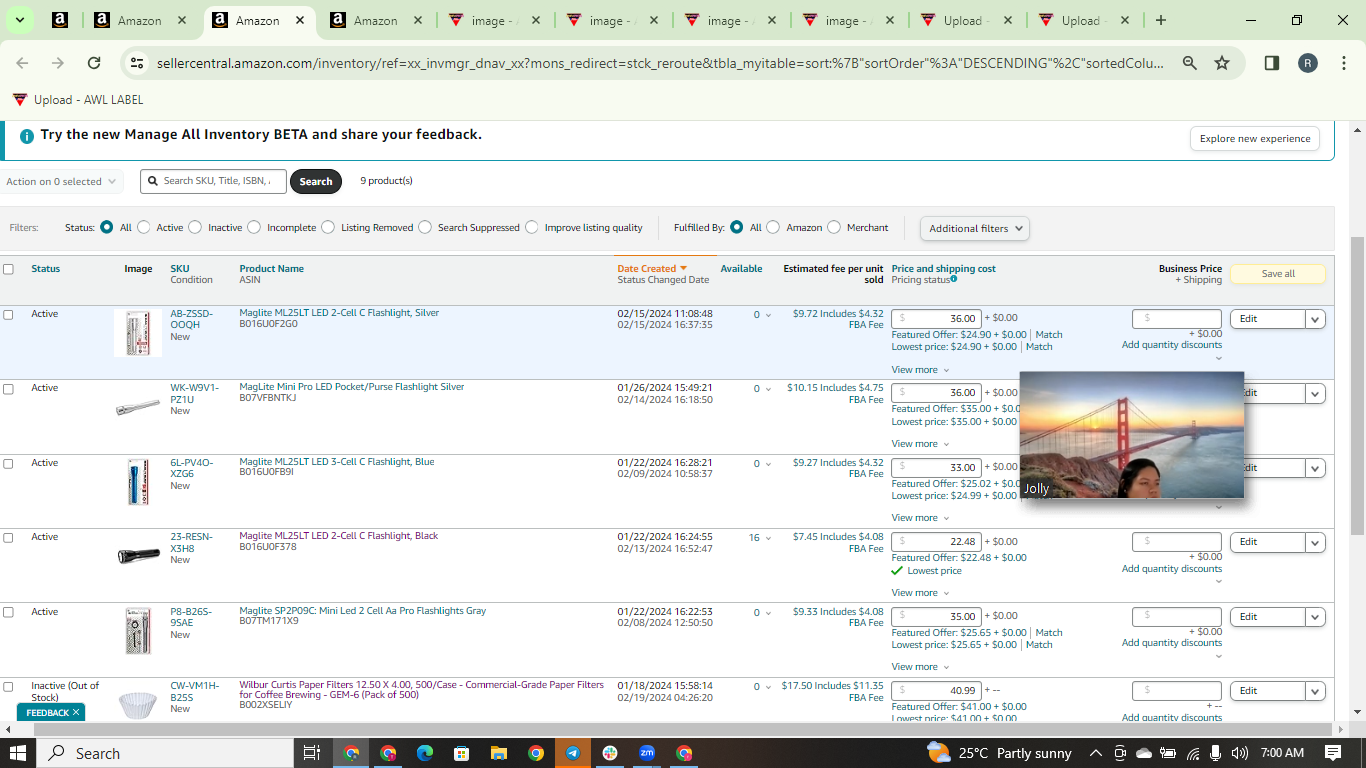Open Edit dropdown arrow for Wilbur Curtis filters

point(1316,691)
